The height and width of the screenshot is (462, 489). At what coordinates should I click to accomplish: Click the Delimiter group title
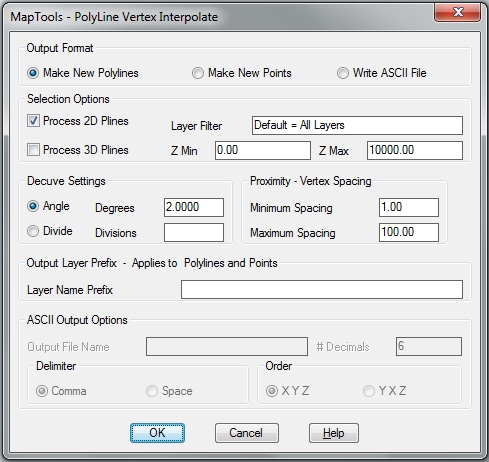coord(56,366)
